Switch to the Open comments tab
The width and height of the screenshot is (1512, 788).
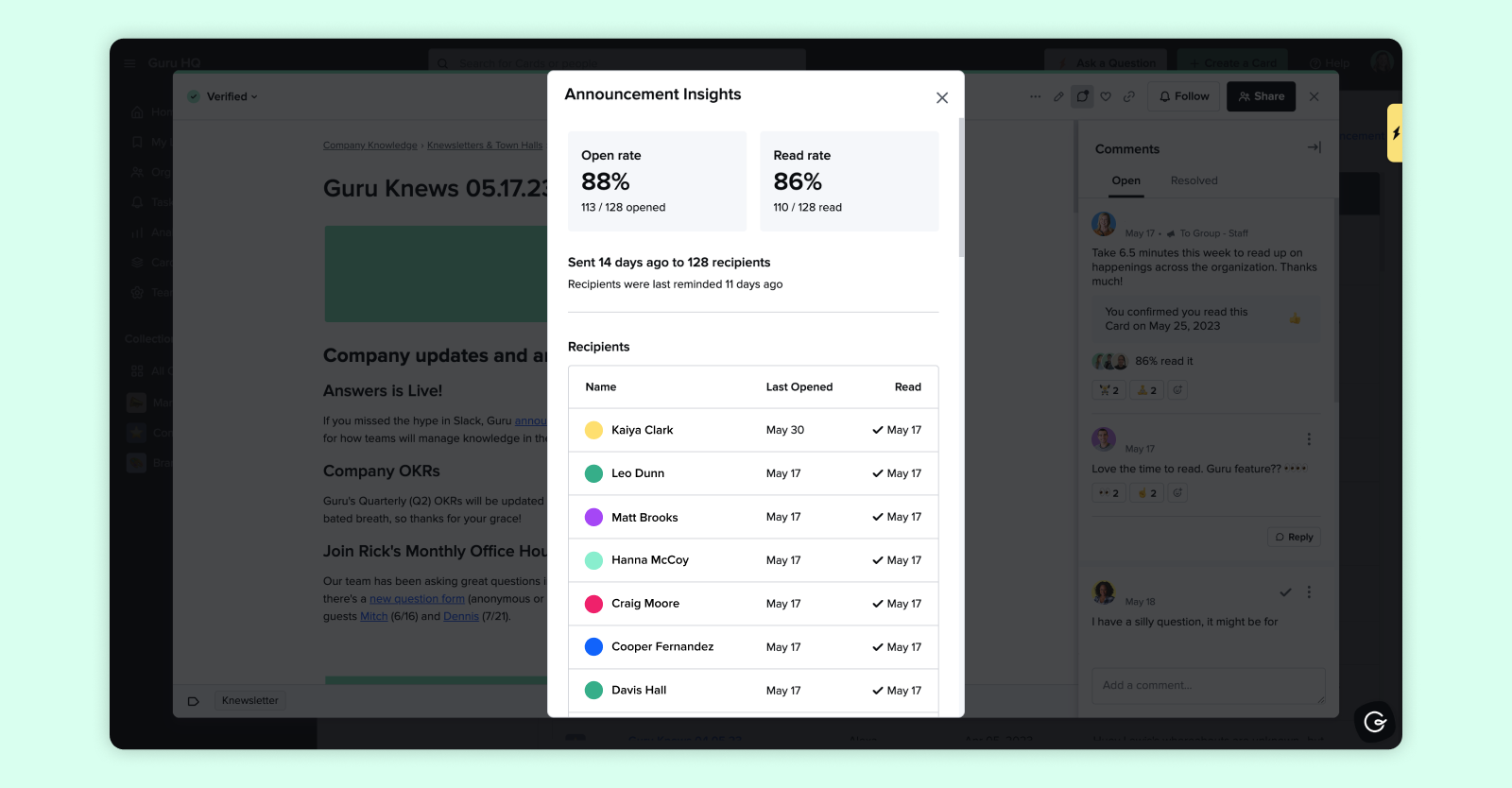1125,180
